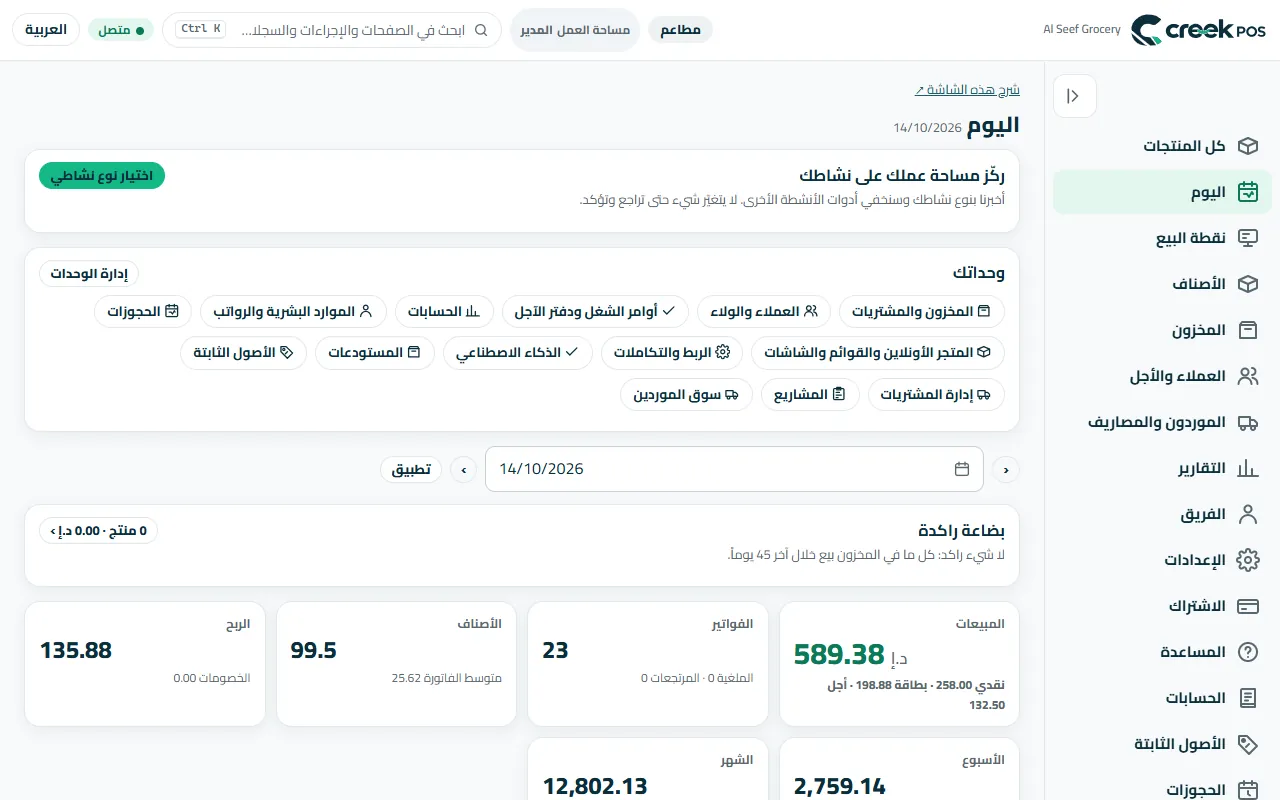
Task: Switch language with the العربية button
Action: (46, 30)
